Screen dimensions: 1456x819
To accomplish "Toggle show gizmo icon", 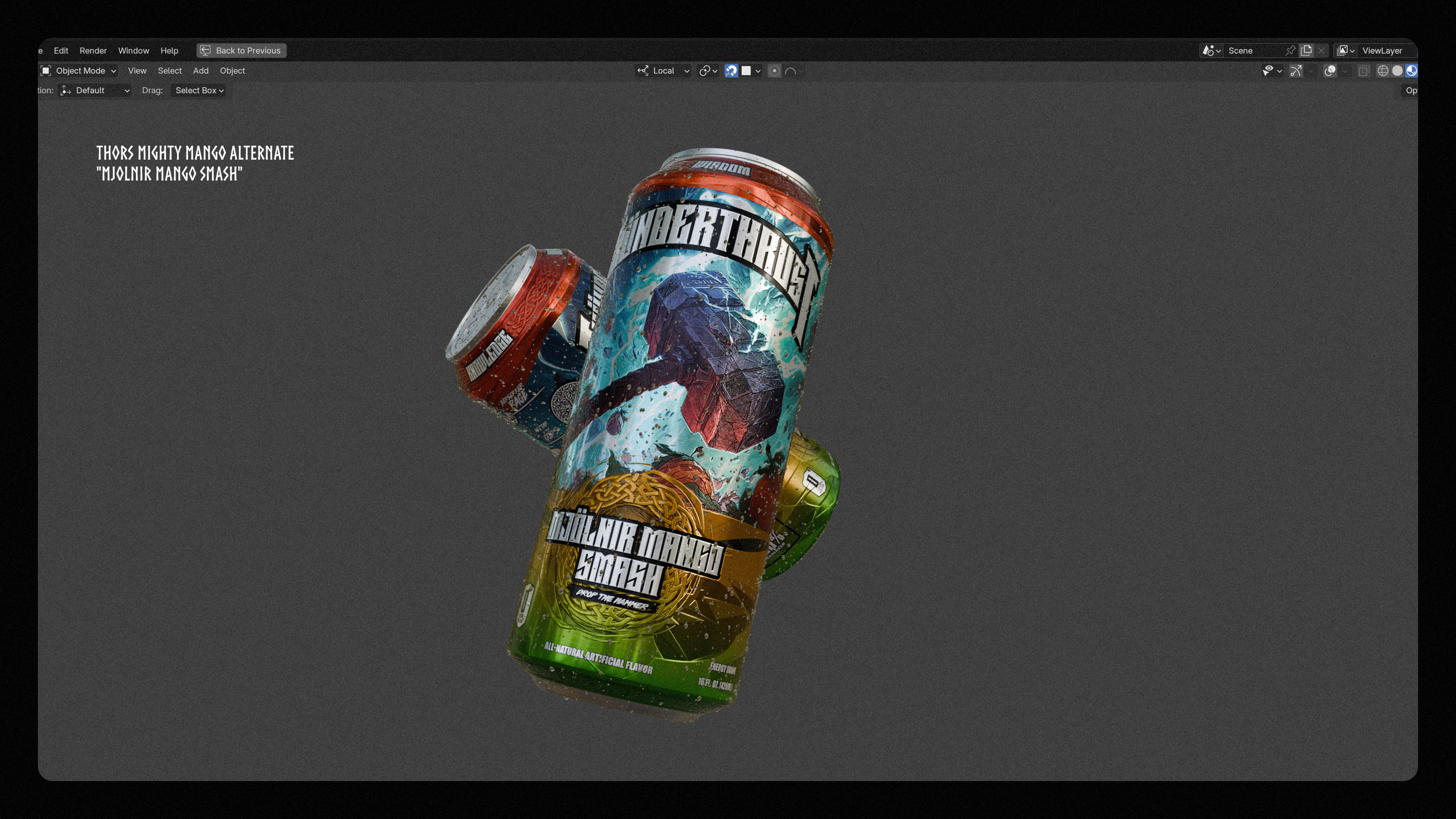I will pos(1296,71).
